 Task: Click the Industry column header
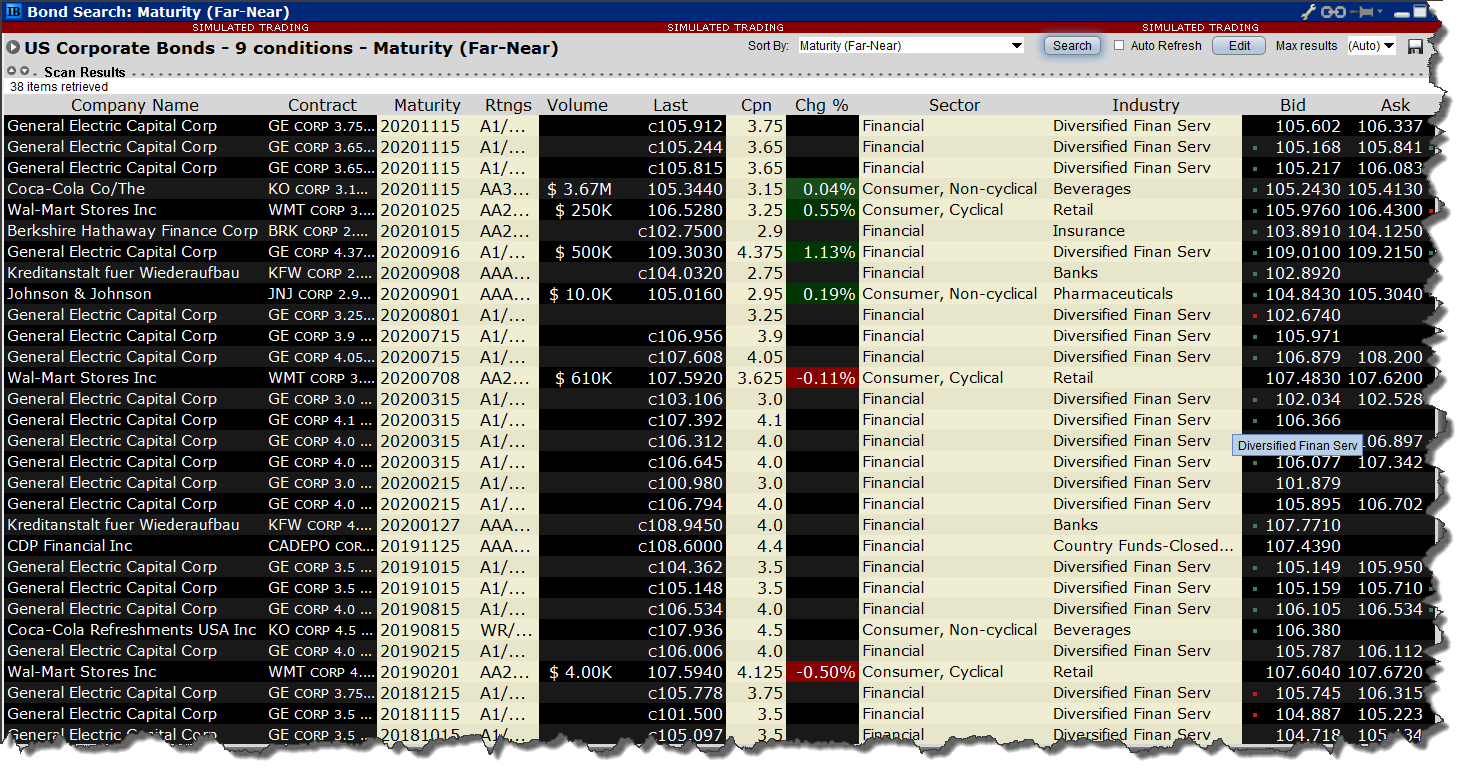1145,105
